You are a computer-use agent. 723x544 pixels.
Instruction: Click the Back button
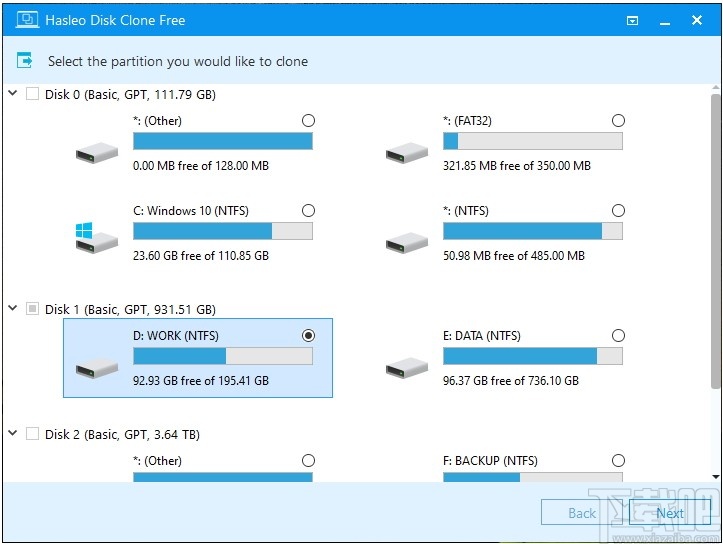click(x=582, y=513)
